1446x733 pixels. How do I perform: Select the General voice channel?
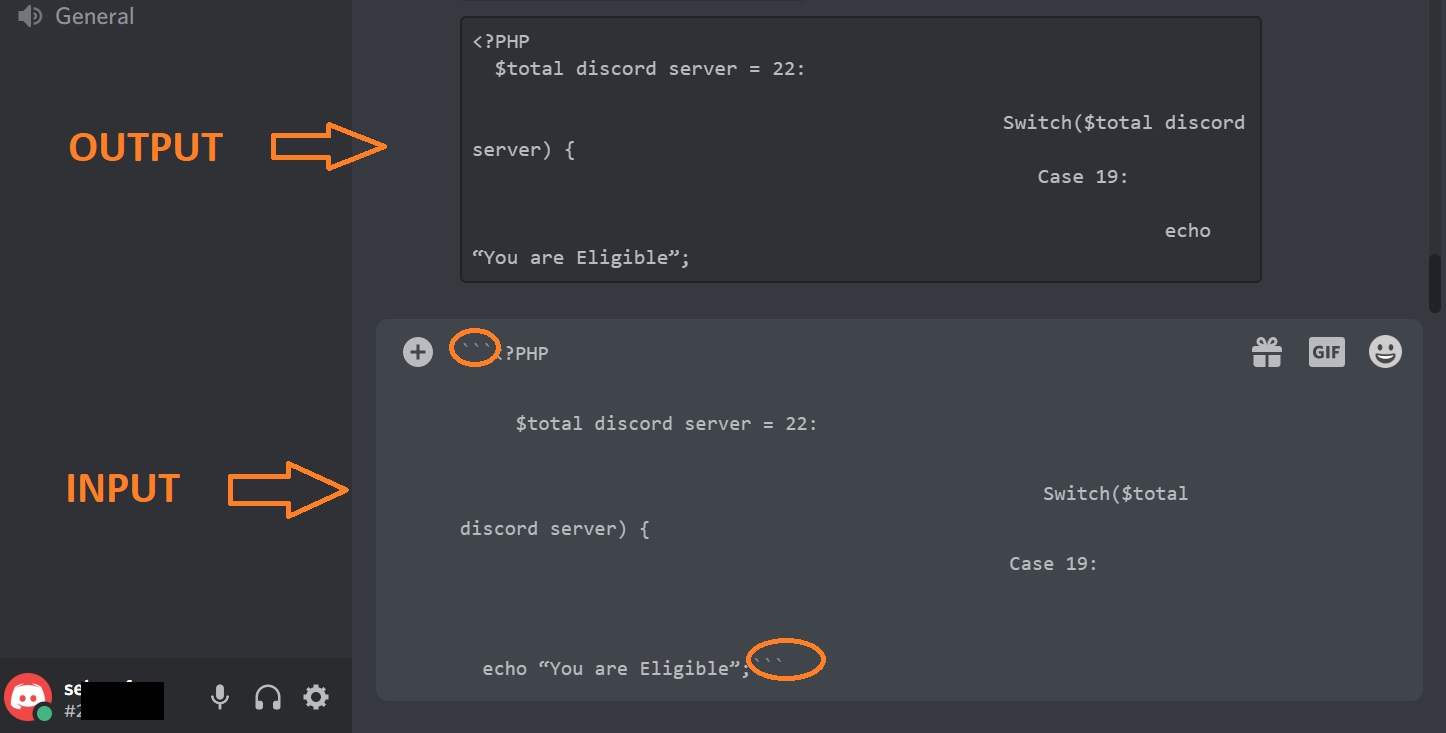click(x=95, y=15)
